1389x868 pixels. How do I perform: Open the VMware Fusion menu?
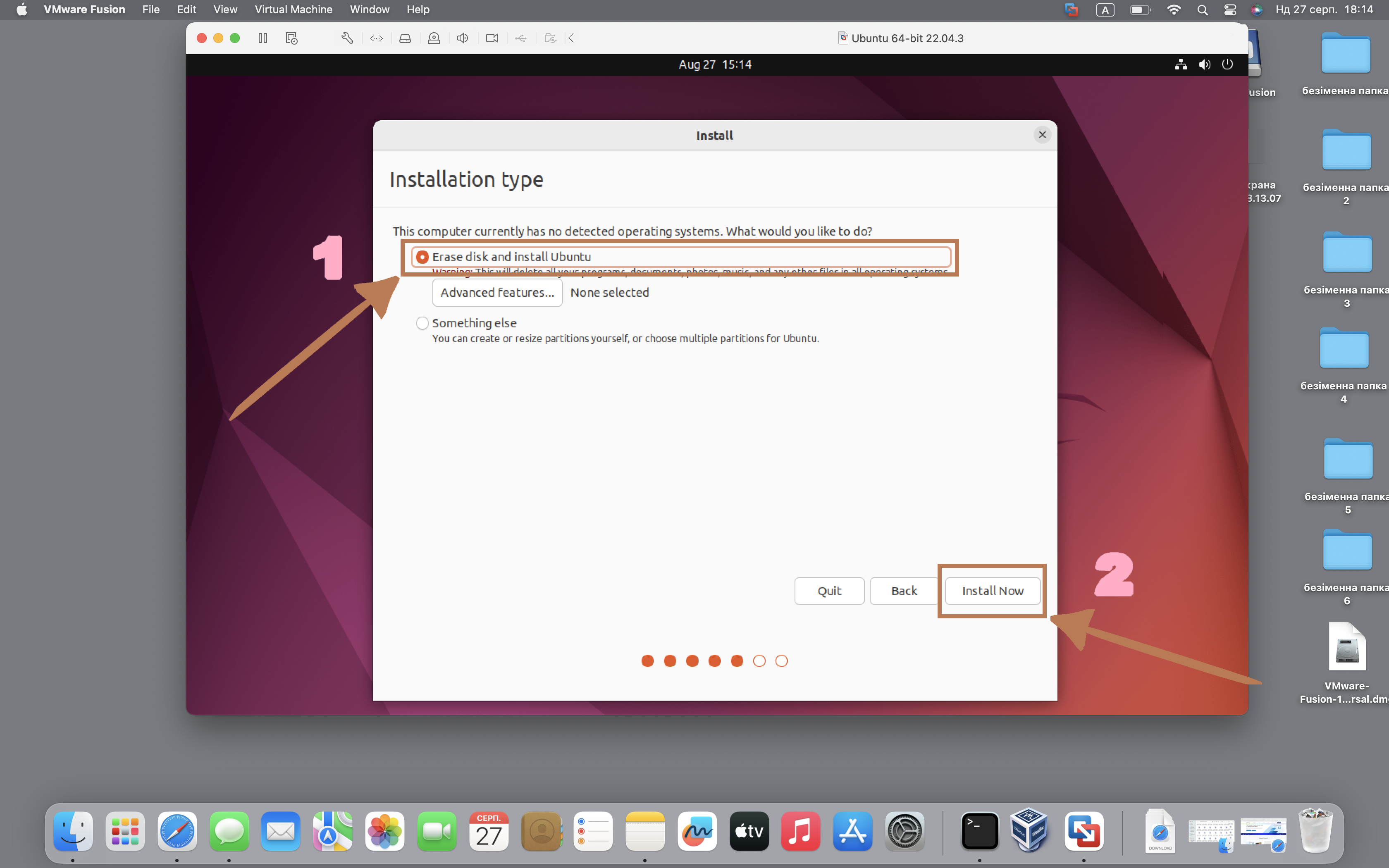pos(84,9)
